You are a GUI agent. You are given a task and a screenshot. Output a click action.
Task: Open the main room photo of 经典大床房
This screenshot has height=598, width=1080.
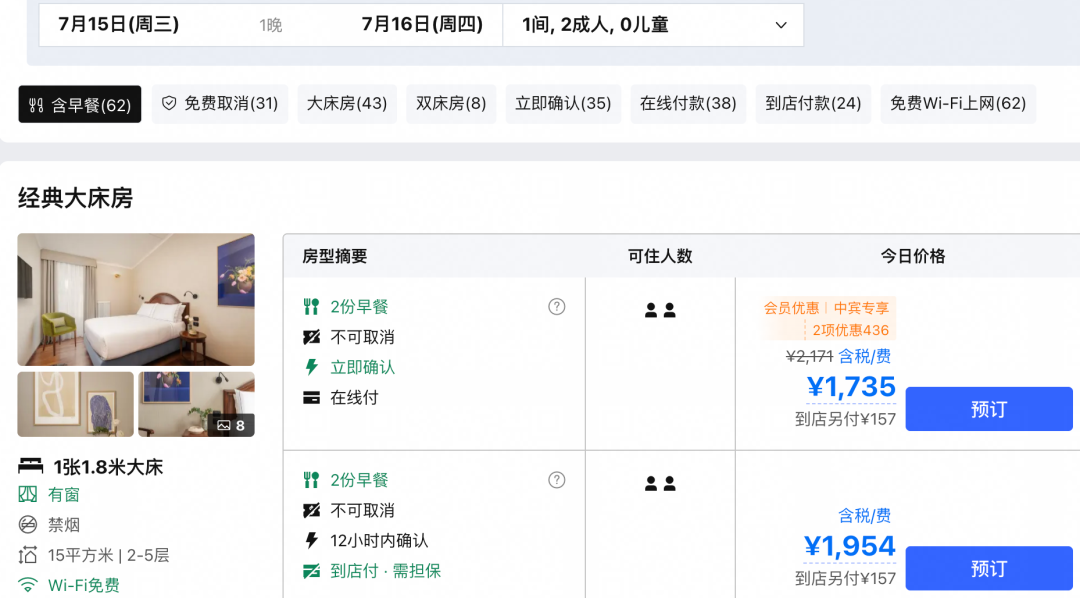(136, 300)
